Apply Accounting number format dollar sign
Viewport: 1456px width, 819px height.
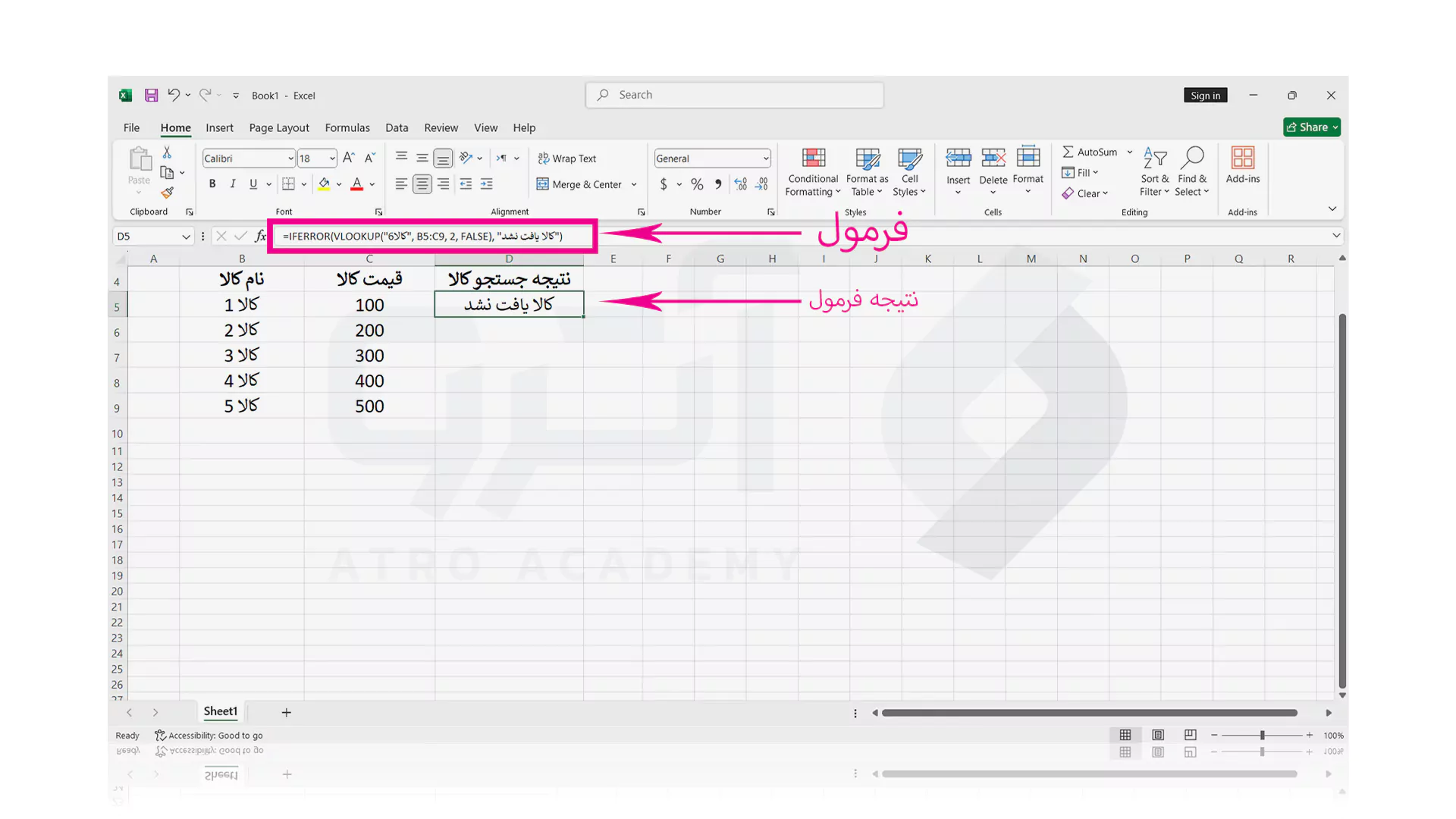click(x=664, y=184)
